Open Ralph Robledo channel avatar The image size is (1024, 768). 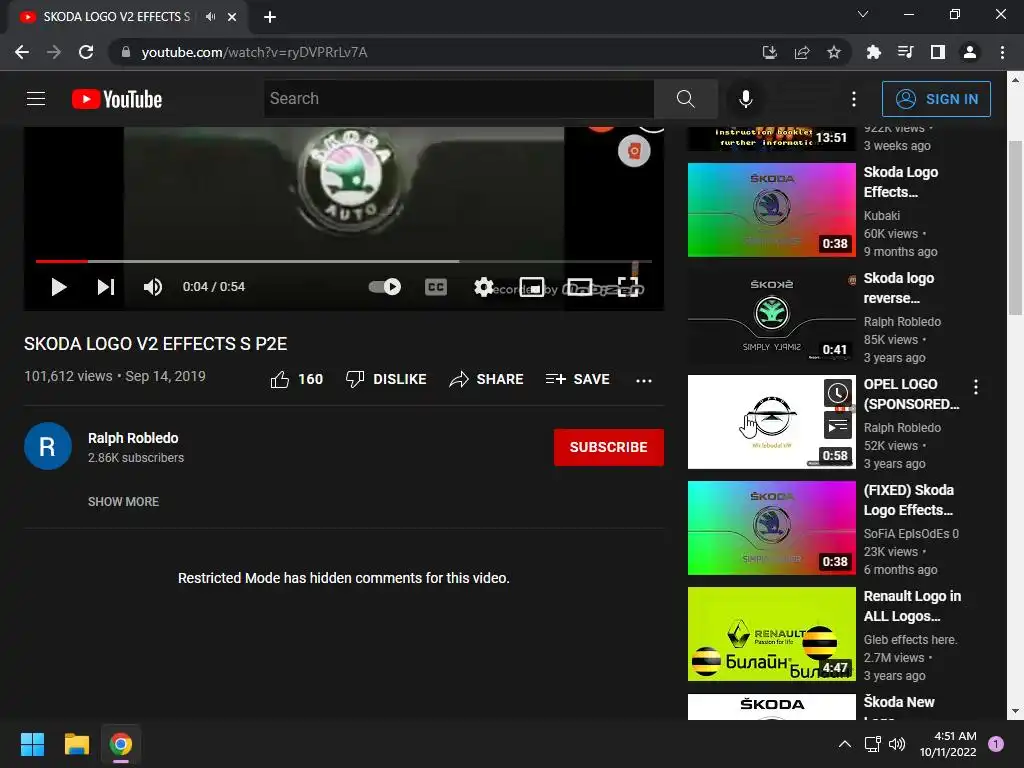pos(48,446)
